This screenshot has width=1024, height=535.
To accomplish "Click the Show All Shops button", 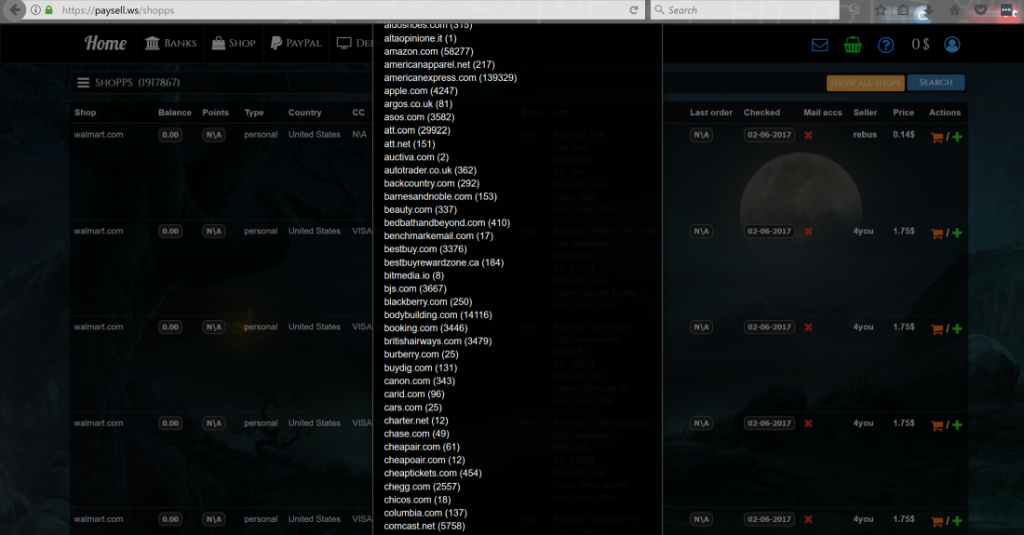I will pyautogui.click(x=865, y=83).
